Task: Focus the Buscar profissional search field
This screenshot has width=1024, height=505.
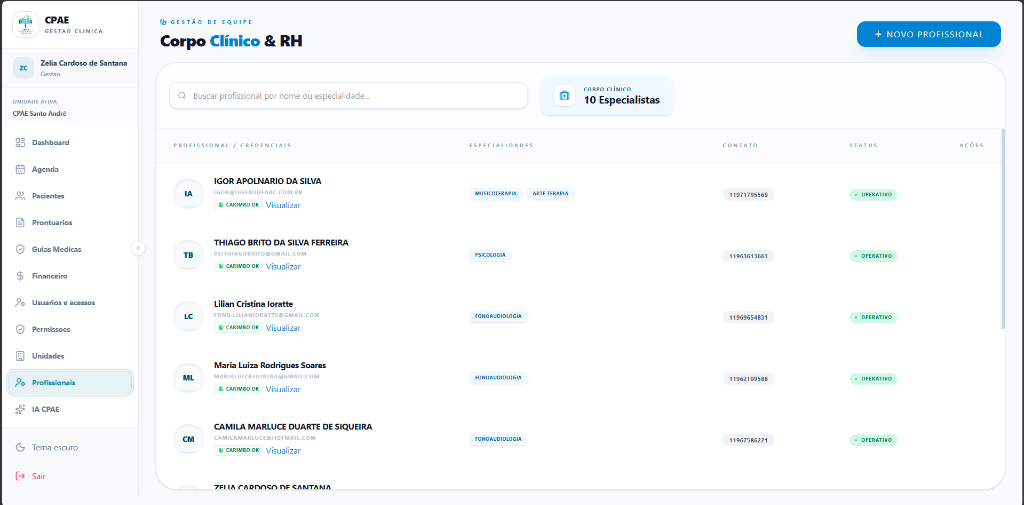Action: (x=348, y=95)
